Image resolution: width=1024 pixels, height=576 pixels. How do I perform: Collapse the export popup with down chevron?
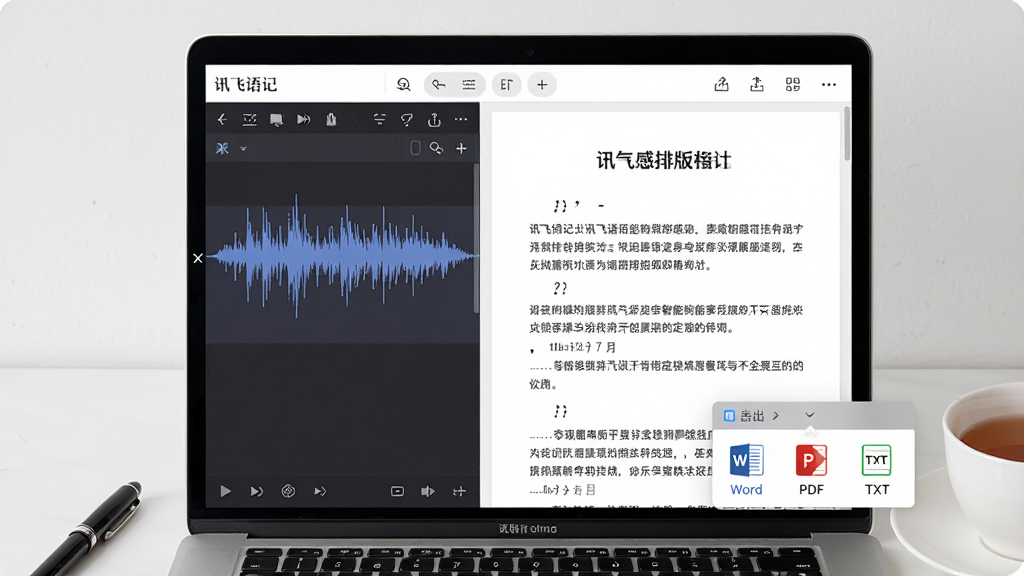(810, 415)
